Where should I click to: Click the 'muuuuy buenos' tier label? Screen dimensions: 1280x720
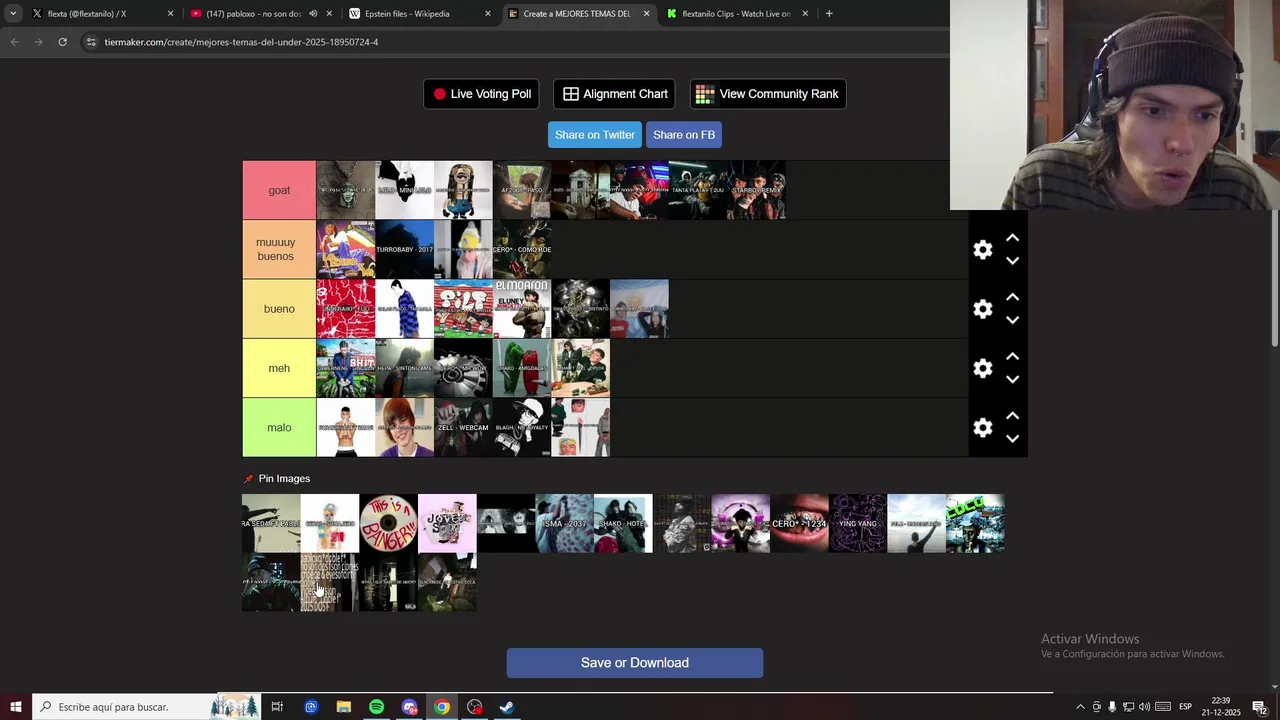(279, 250)
